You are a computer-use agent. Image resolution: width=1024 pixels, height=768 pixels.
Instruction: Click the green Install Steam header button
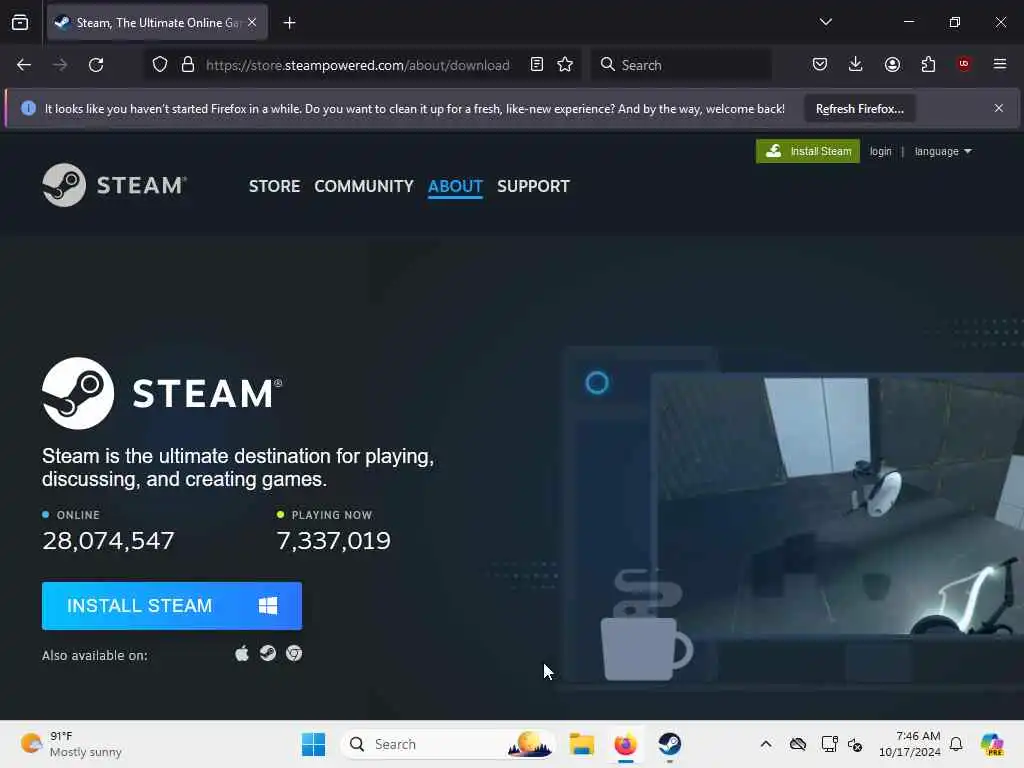click(808, 152)
